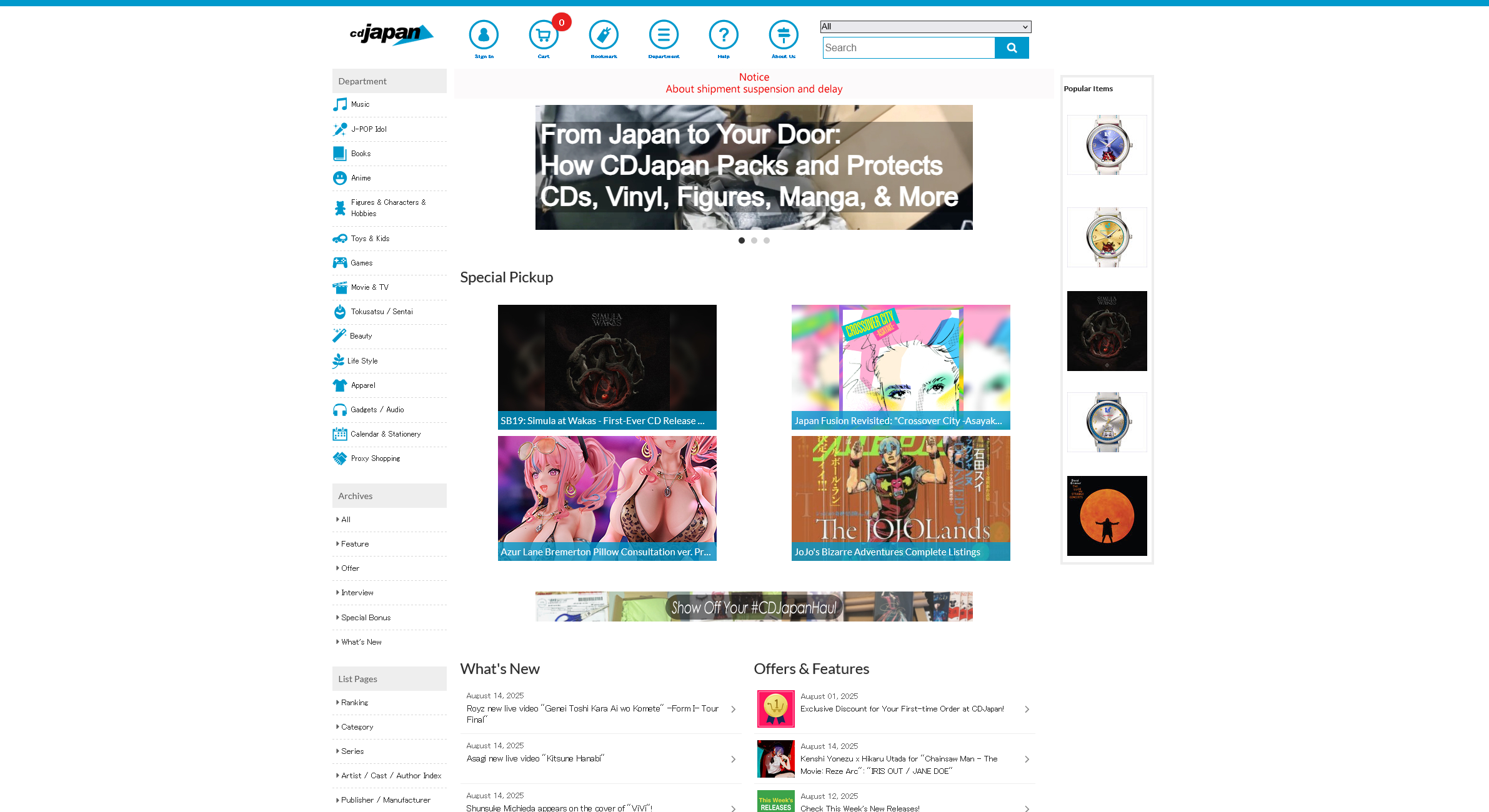
Task: Click the CDJapan logo
Action: [x=392, y=34]
